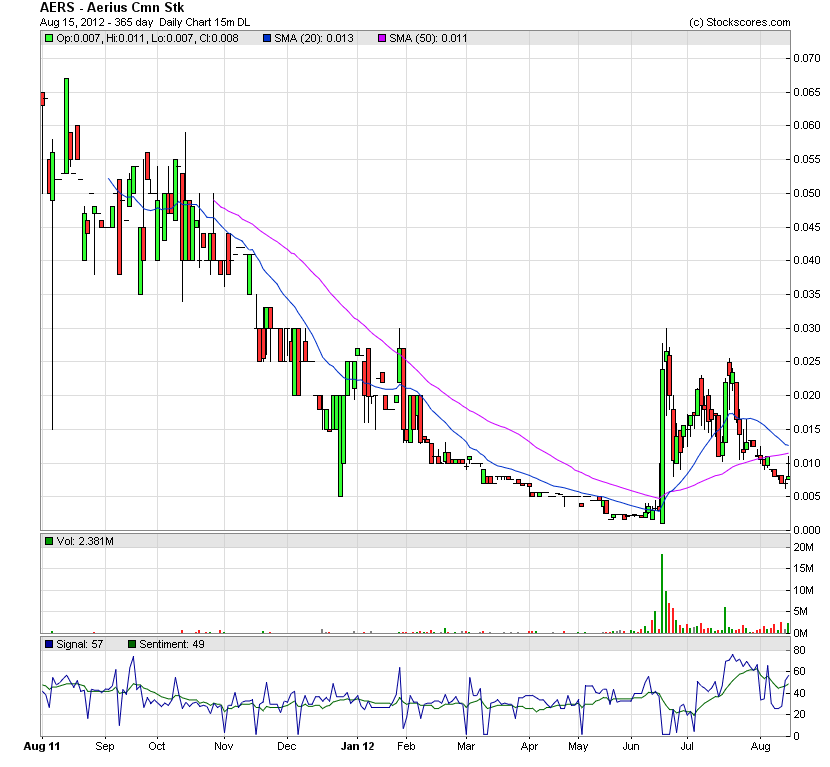The width and height of the screenshot is (830, 767).
Task: Click the subtitle 'Aug 15, 2012 - 365 day Daily Chart 15m DL'
Action: (x=145, y=22)
